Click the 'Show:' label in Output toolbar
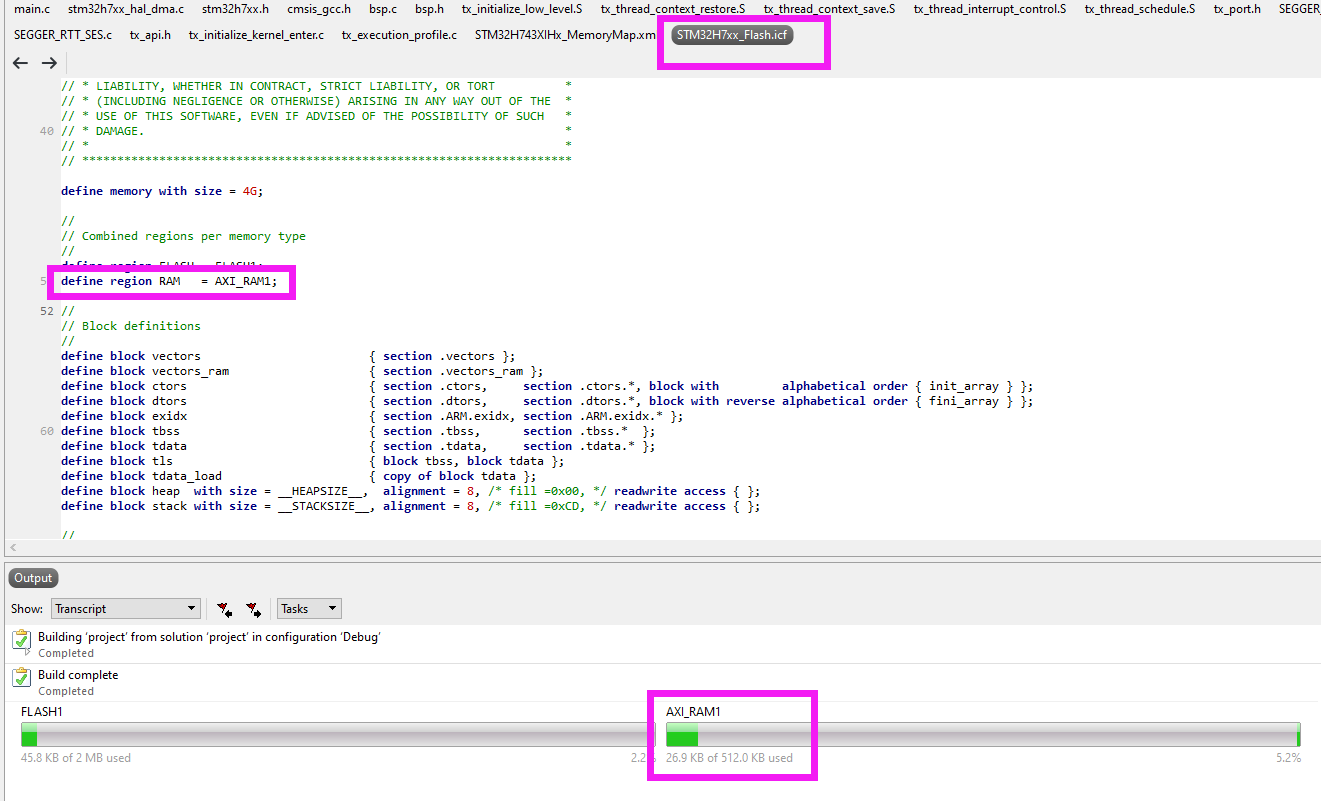1321x801 pixels. click(27, 608)
